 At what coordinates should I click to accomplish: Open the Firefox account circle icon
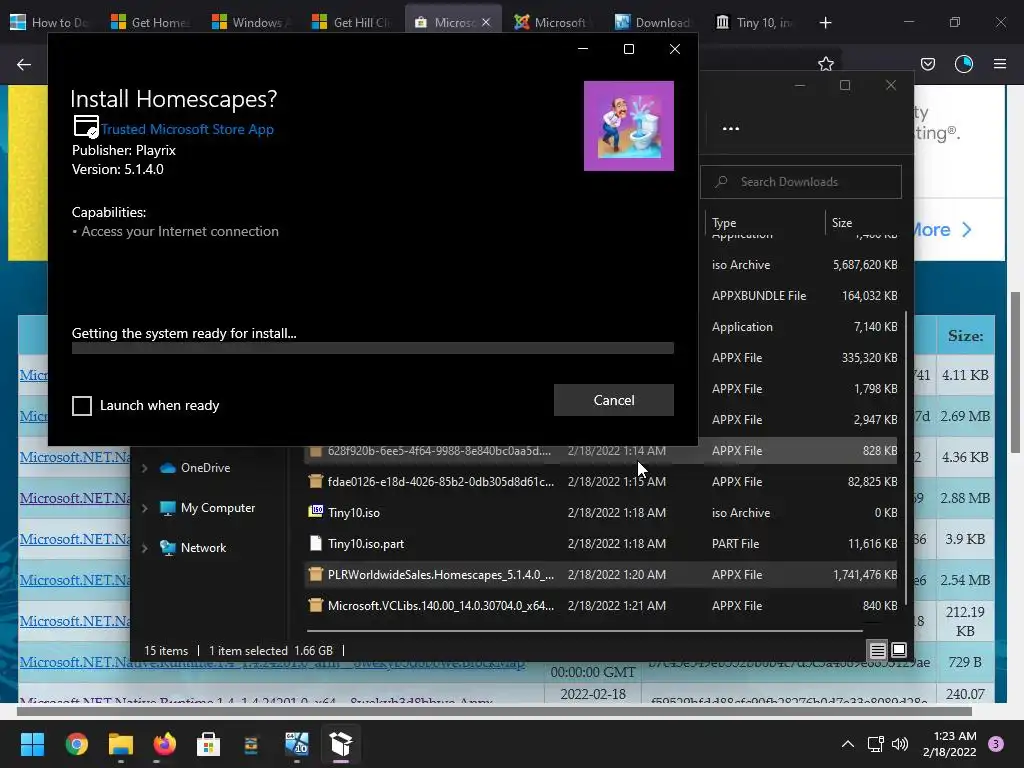pos(963,64)
